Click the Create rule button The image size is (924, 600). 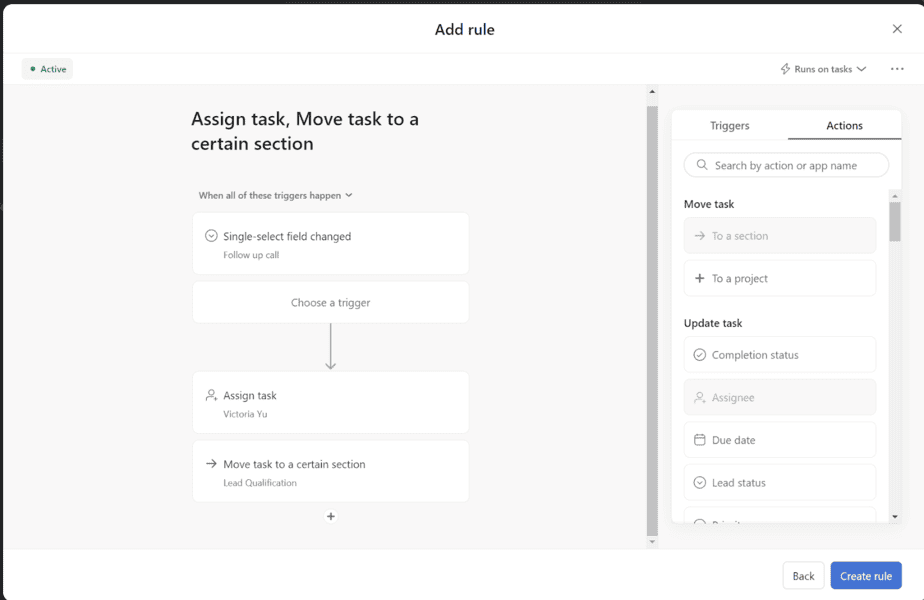click(x=866, y=575)
